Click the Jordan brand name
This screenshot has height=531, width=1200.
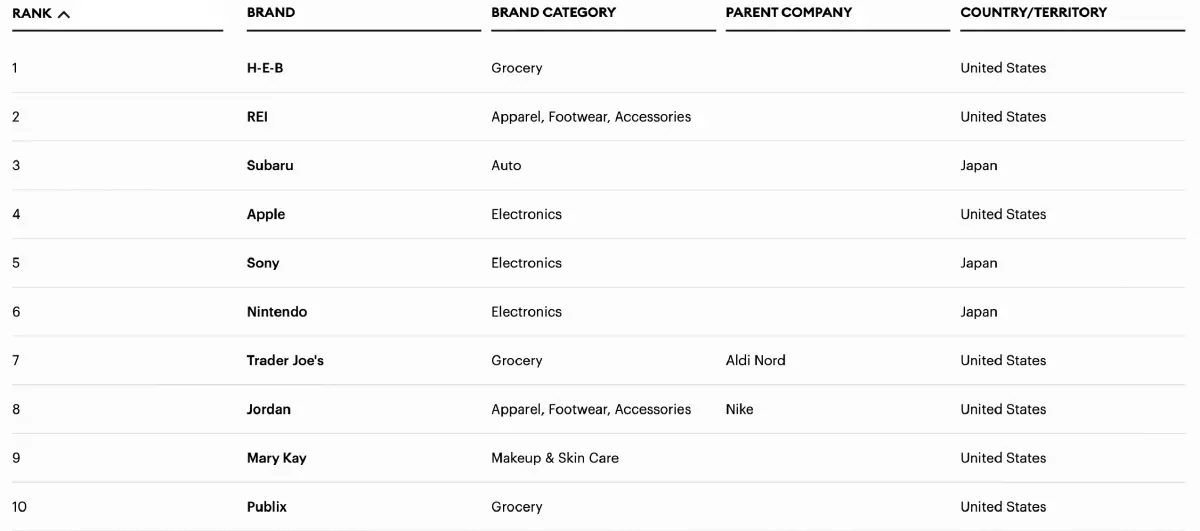269,410
